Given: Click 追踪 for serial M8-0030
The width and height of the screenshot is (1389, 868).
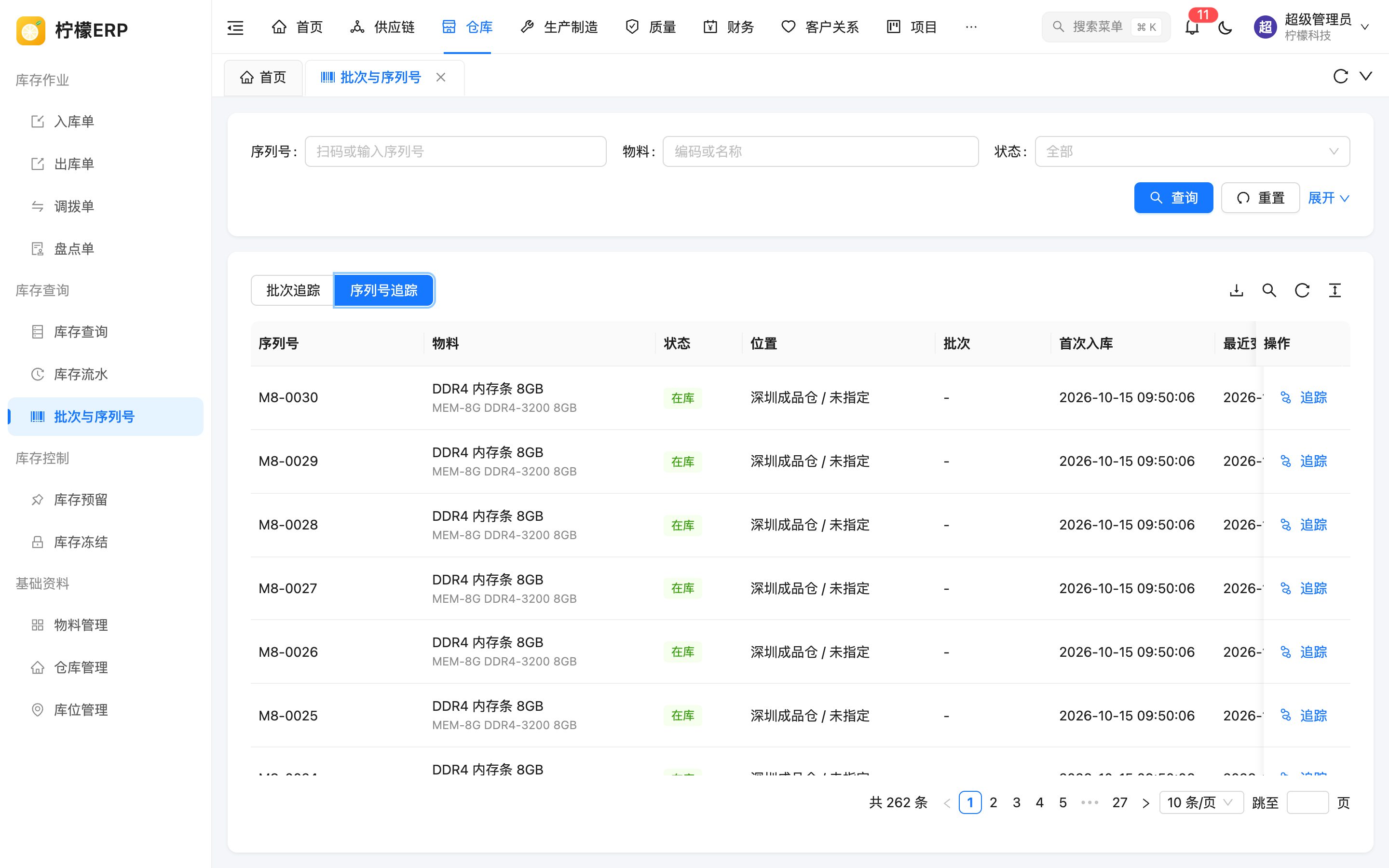Looking at the screenshot, I should coord(1304,397).
